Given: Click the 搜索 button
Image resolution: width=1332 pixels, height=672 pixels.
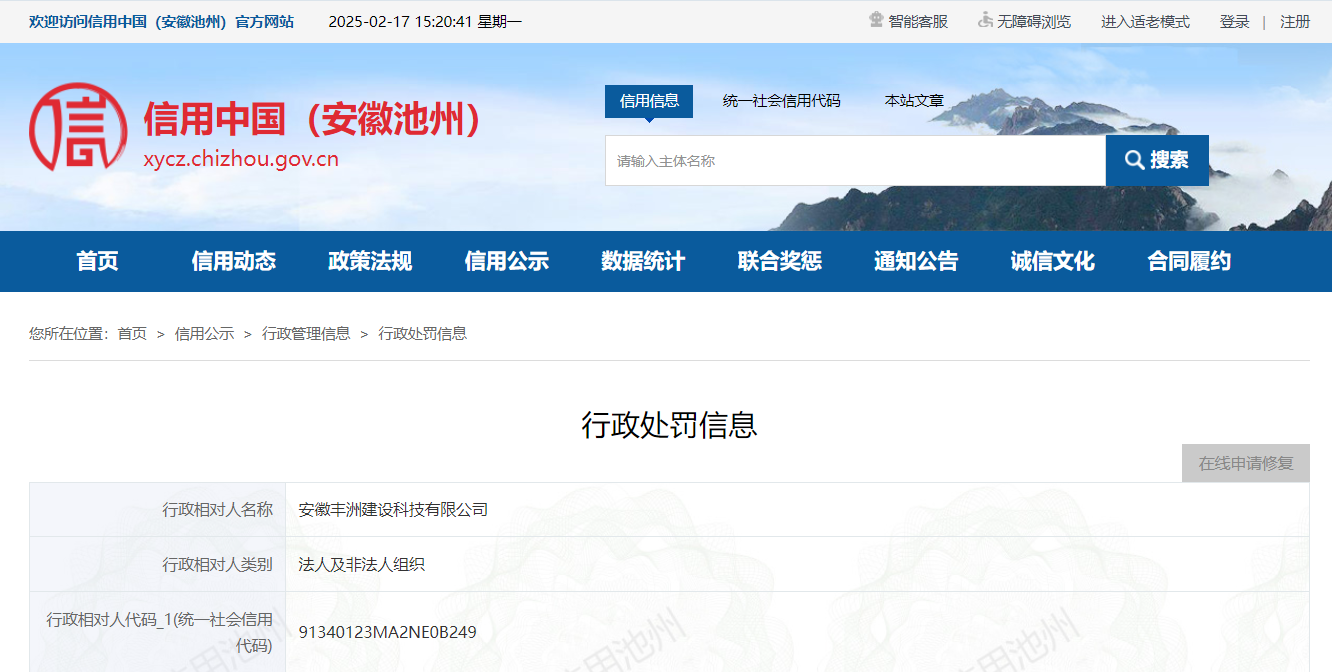Looking at the screenshot, I should coord(1157,160).
